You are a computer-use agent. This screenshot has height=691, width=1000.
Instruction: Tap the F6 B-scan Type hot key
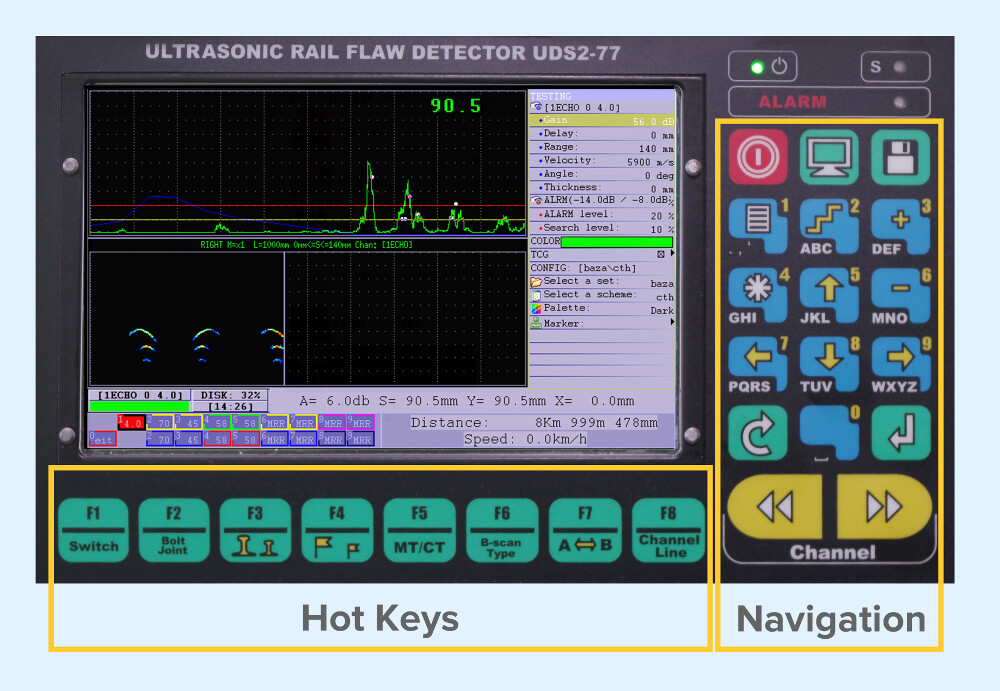501,530
